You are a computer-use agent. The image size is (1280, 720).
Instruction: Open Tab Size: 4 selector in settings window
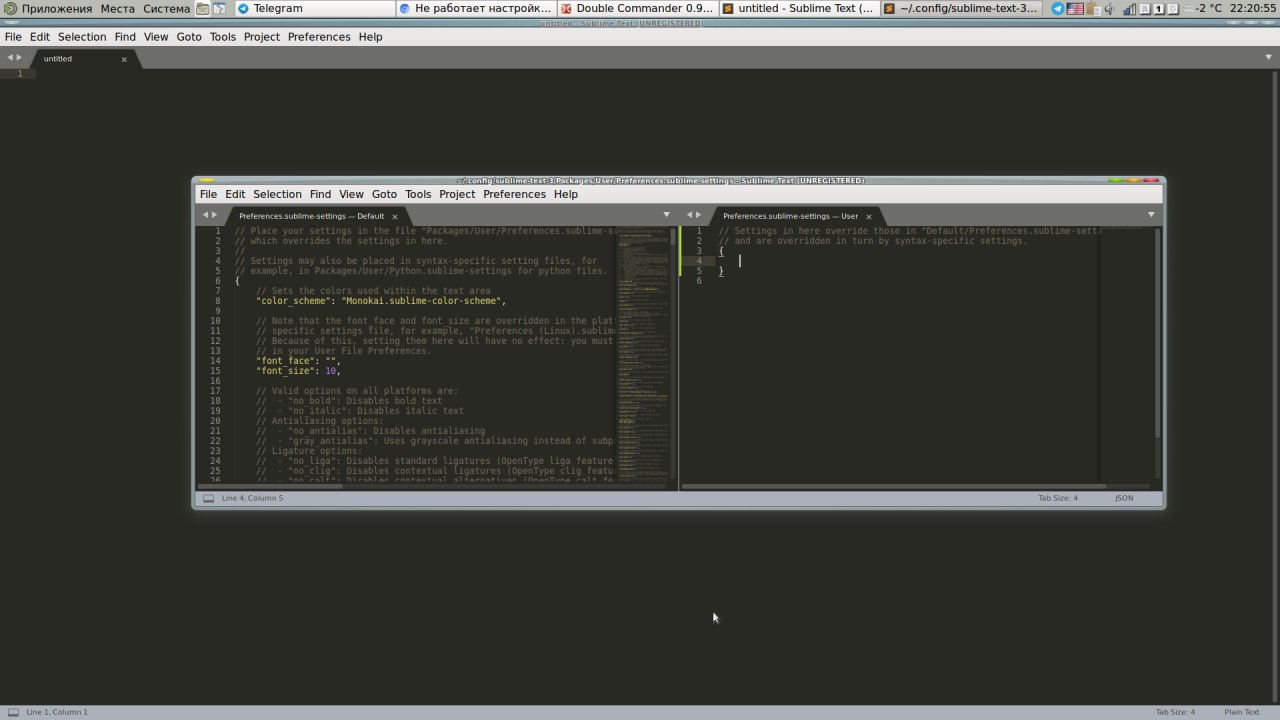1058,498
